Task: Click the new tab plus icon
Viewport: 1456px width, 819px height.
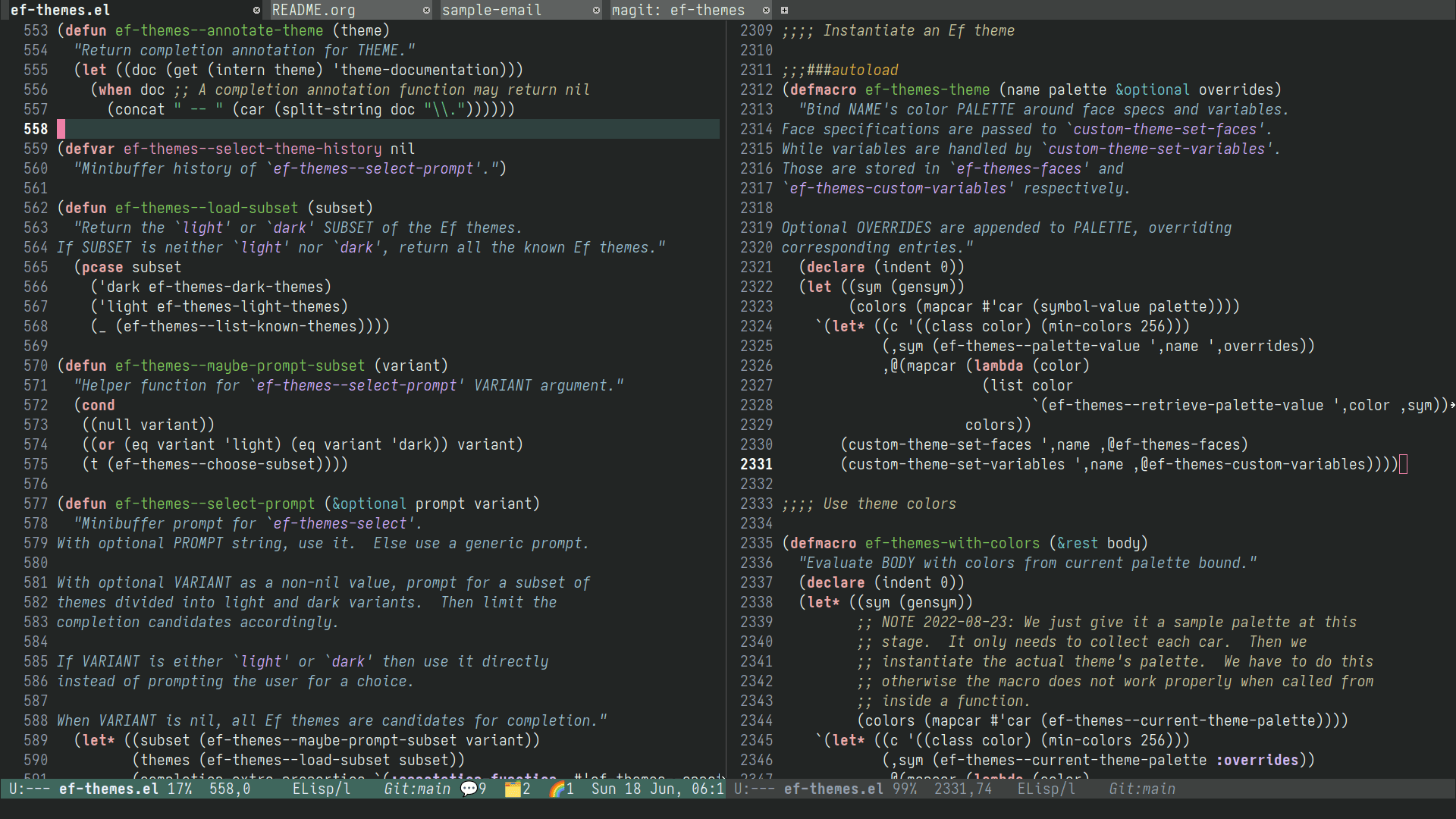Action: [x=784, y=10]
